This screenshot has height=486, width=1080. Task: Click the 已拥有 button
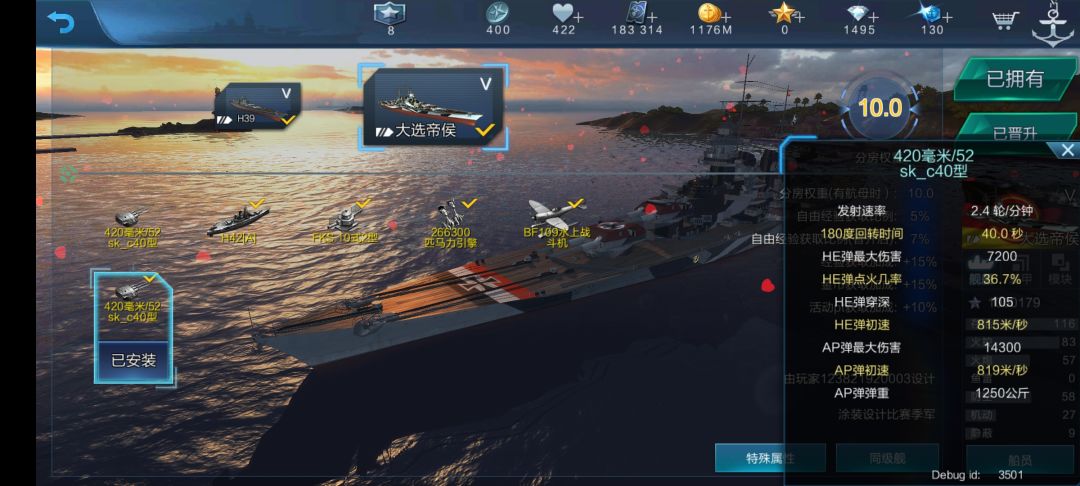1015,79
